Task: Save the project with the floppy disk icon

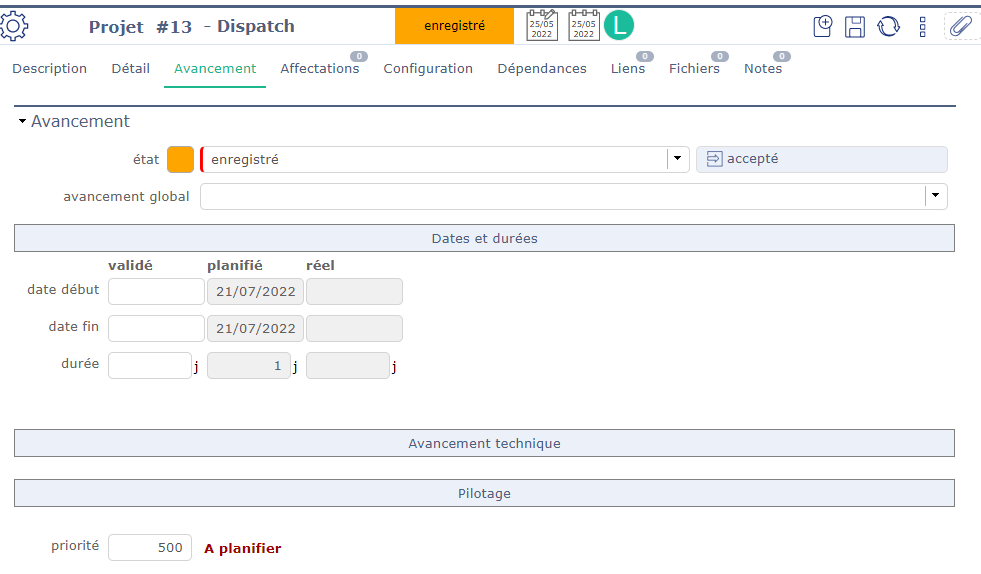Action: point(855,26)
